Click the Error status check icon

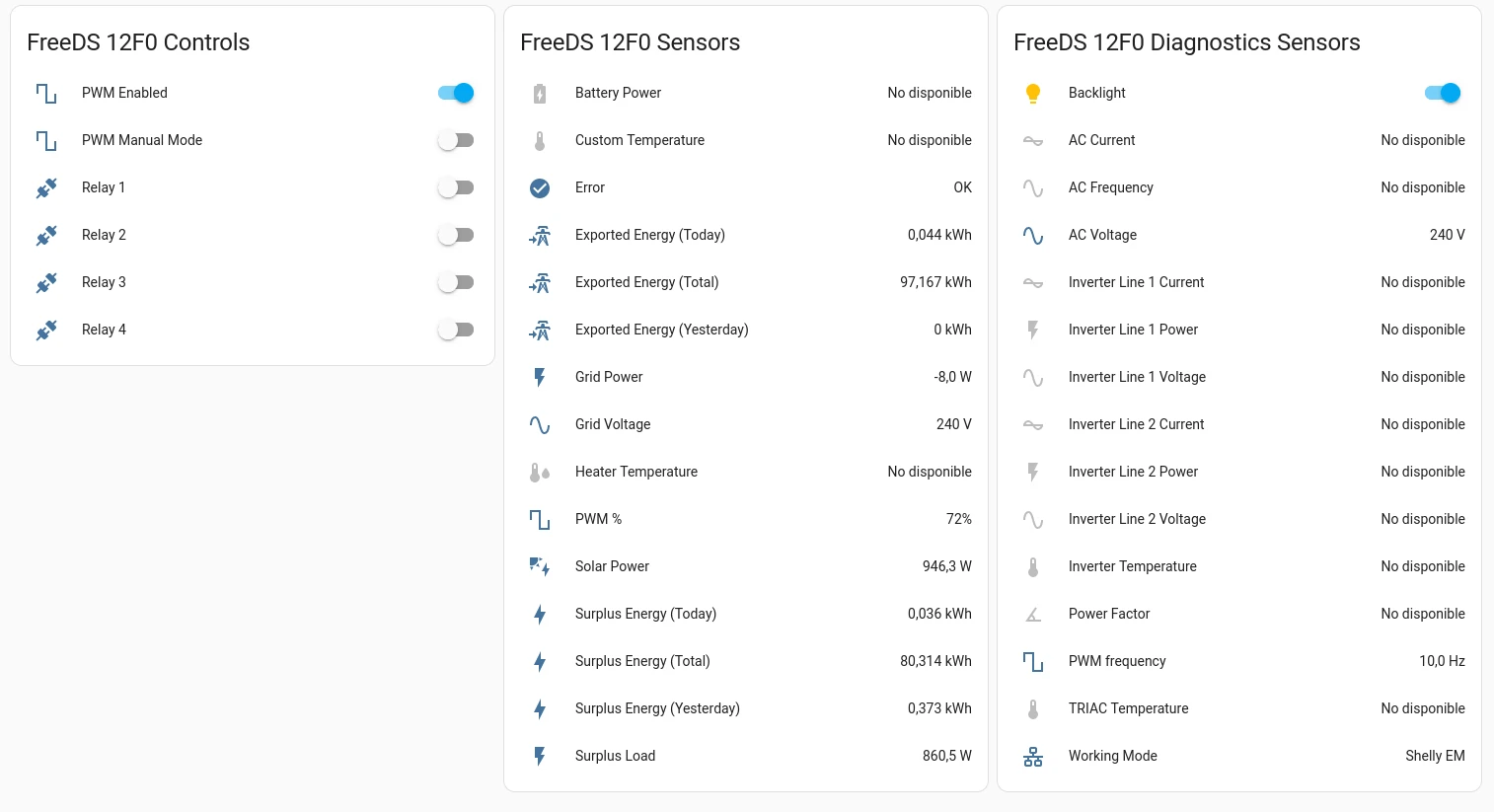[540, 187]
